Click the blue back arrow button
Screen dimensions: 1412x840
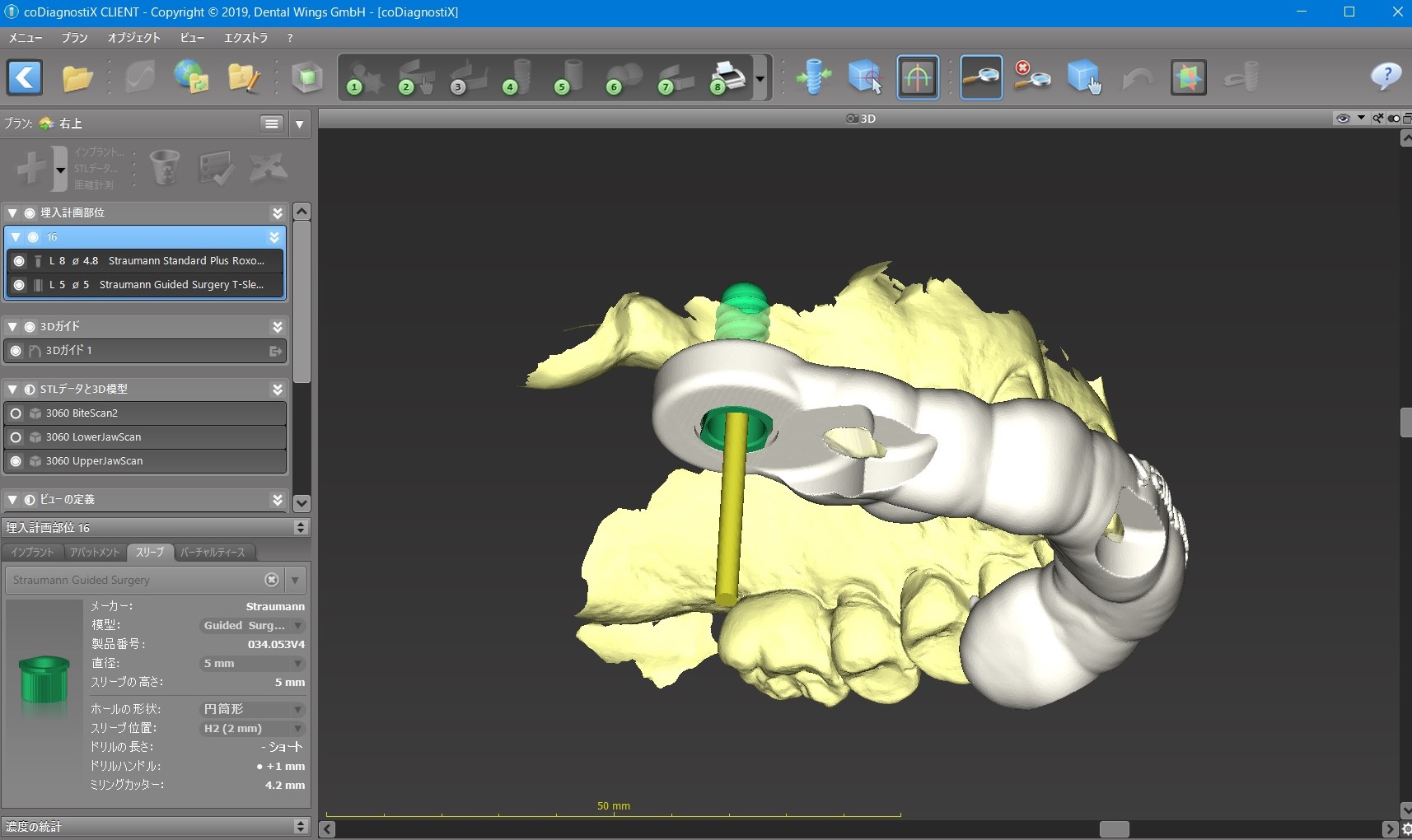(x=25, y=78)
